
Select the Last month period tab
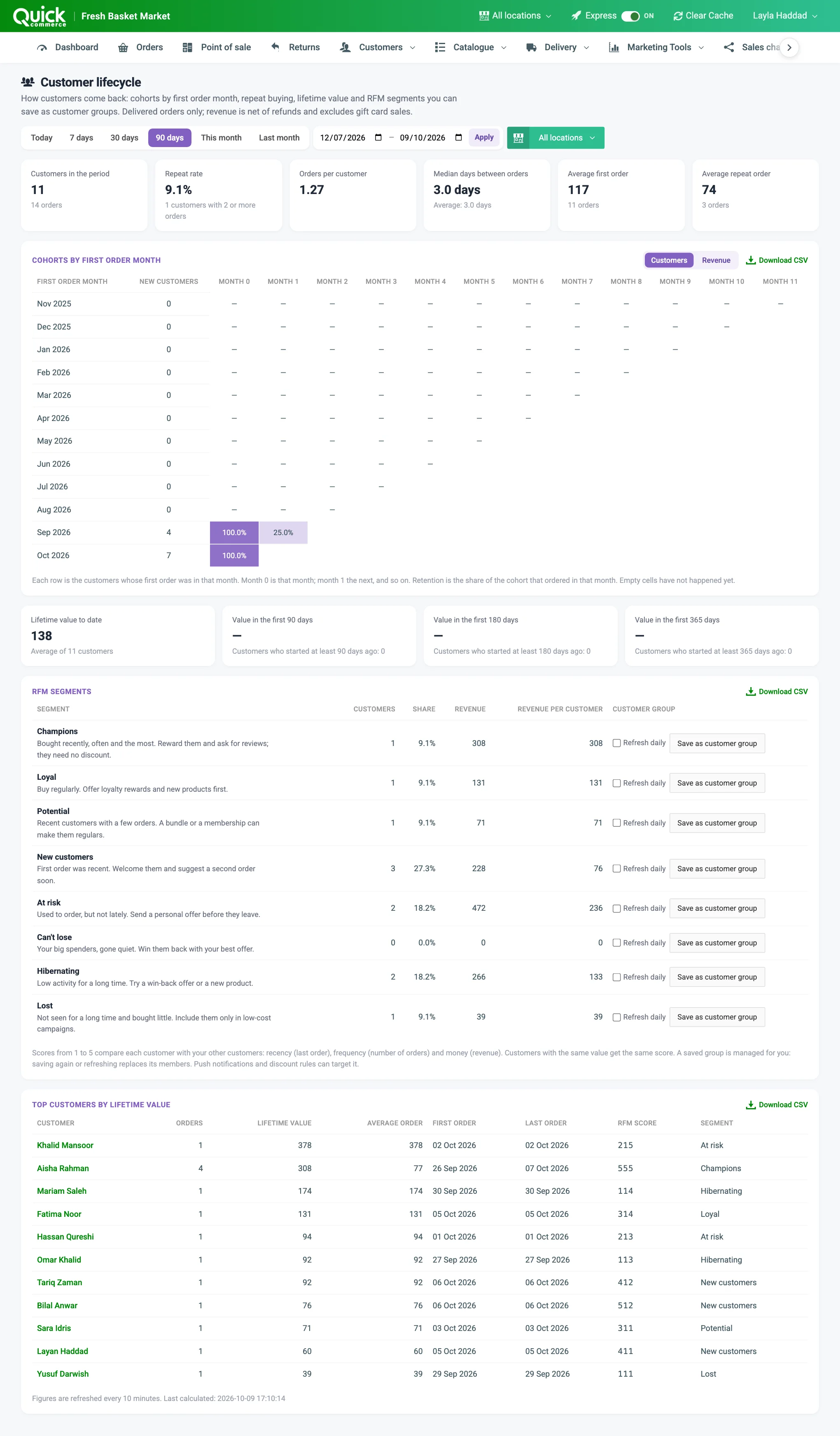click(279, 138)
